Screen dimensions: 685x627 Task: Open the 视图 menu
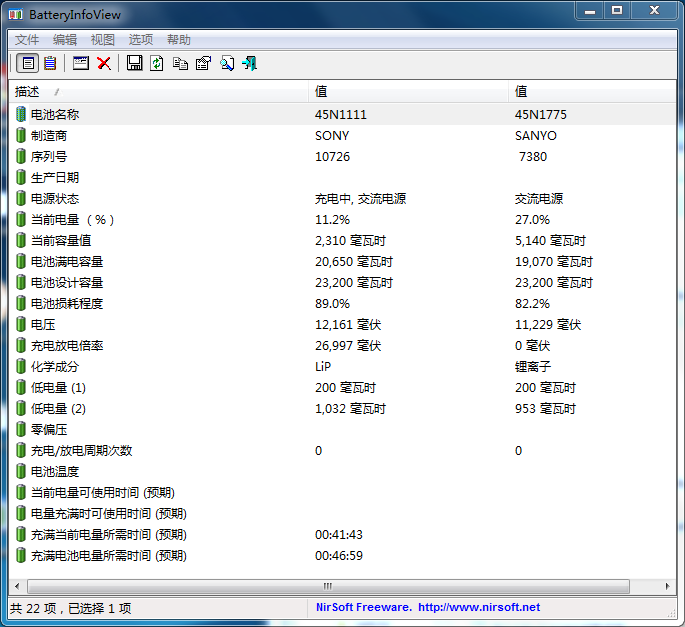pos(103,40)
